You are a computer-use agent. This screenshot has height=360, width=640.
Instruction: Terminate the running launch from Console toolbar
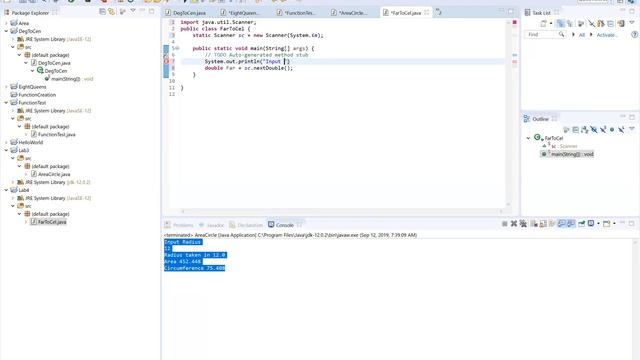[504, 224]
